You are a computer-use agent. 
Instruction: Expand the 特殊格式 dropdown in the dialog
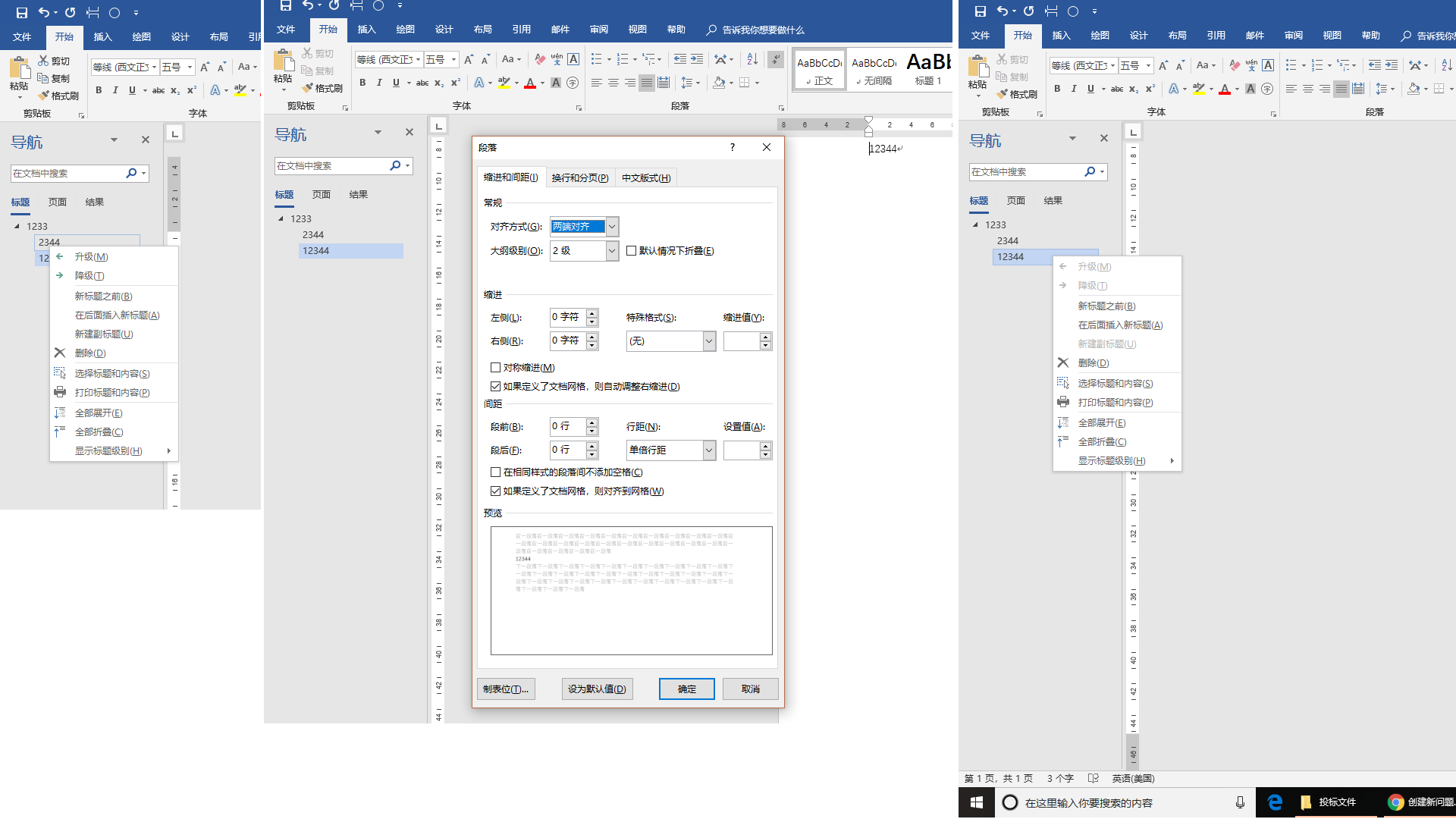pyautogui.click(x=709, y=341)
